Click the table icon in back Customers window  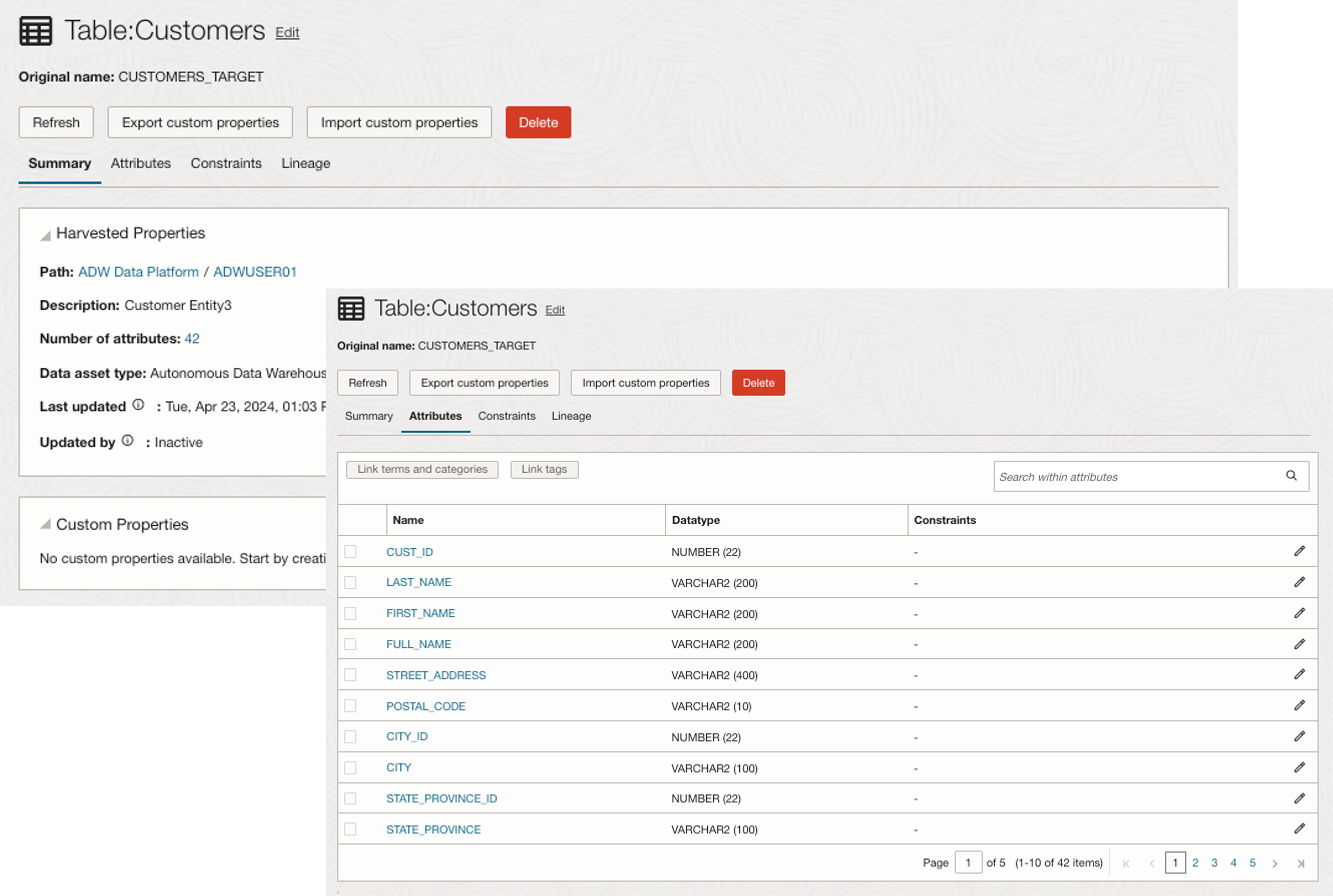pyautogui.click(x=35, y=31)
